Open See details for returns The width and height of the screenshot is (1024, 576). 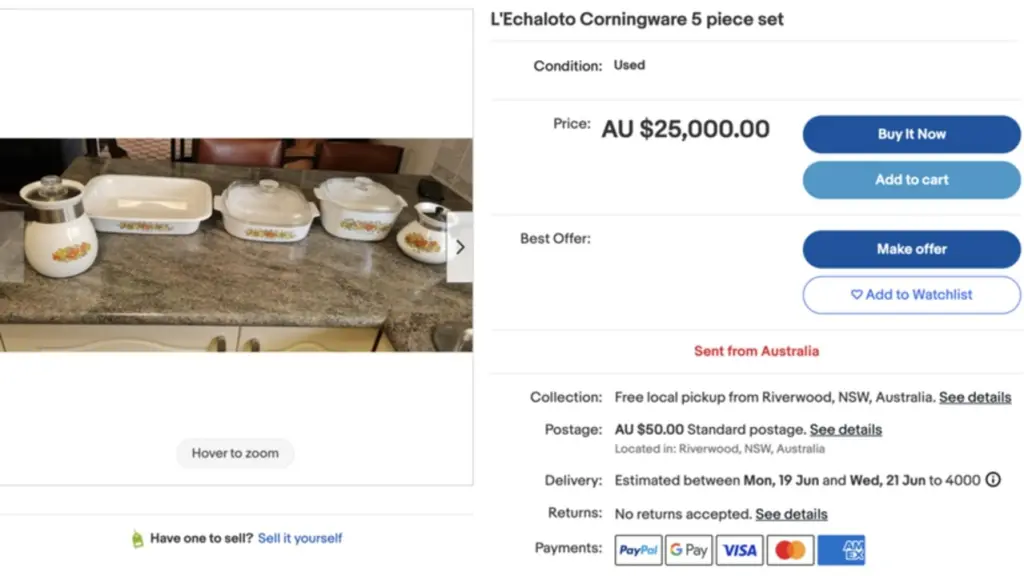click(791, 514)
